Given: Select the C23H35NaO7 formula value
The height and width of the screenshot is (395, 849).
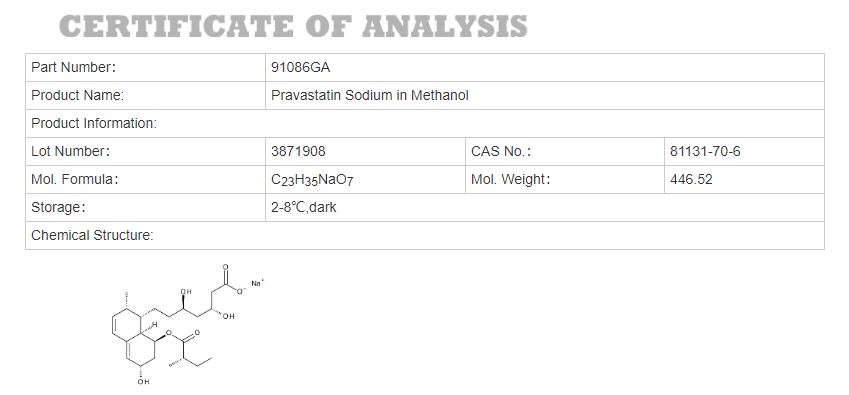Looking at the screenshot, I should pyautogui.click(x=312, y=180).
